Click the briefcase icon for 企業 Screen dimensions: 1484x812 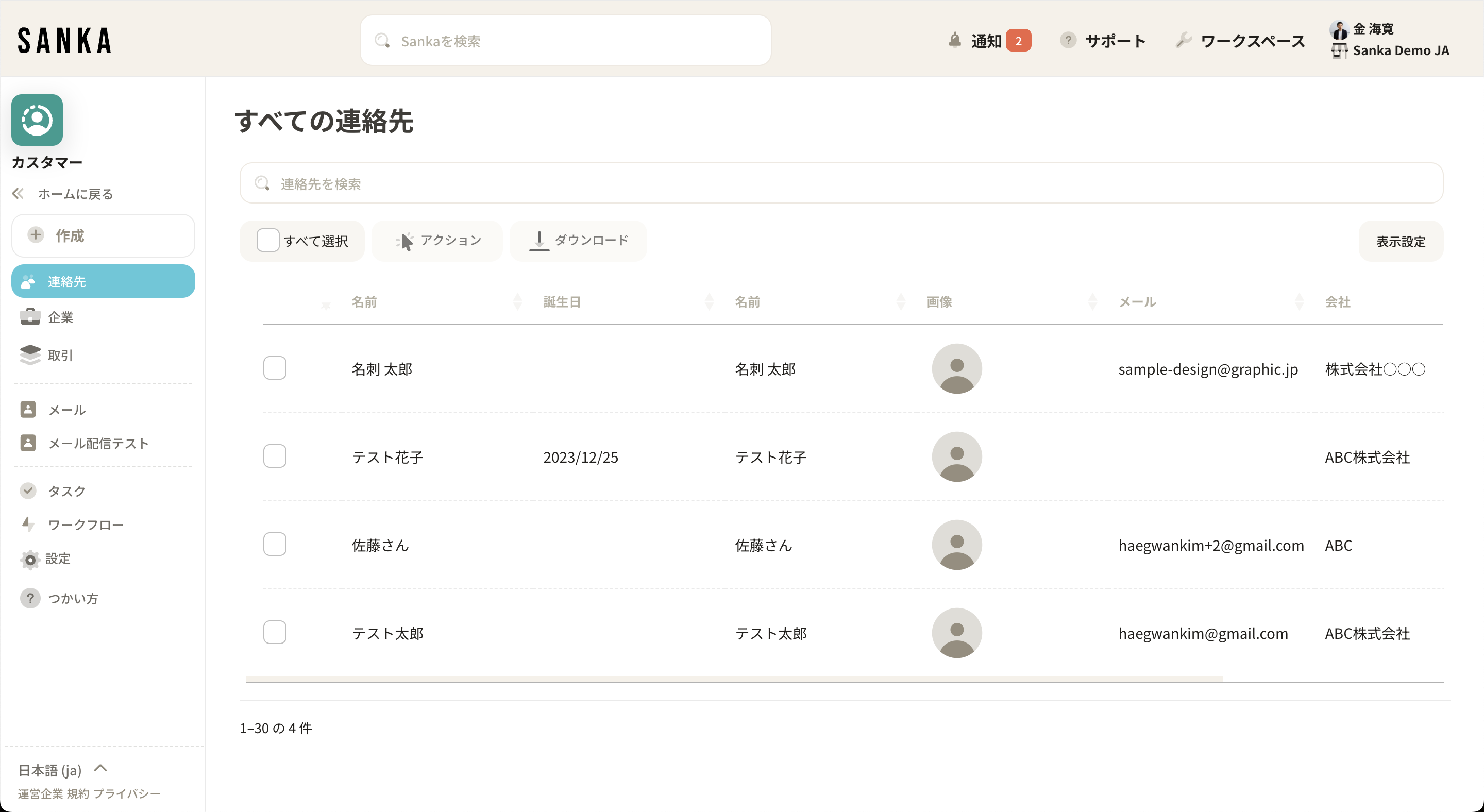coord(30,317)
